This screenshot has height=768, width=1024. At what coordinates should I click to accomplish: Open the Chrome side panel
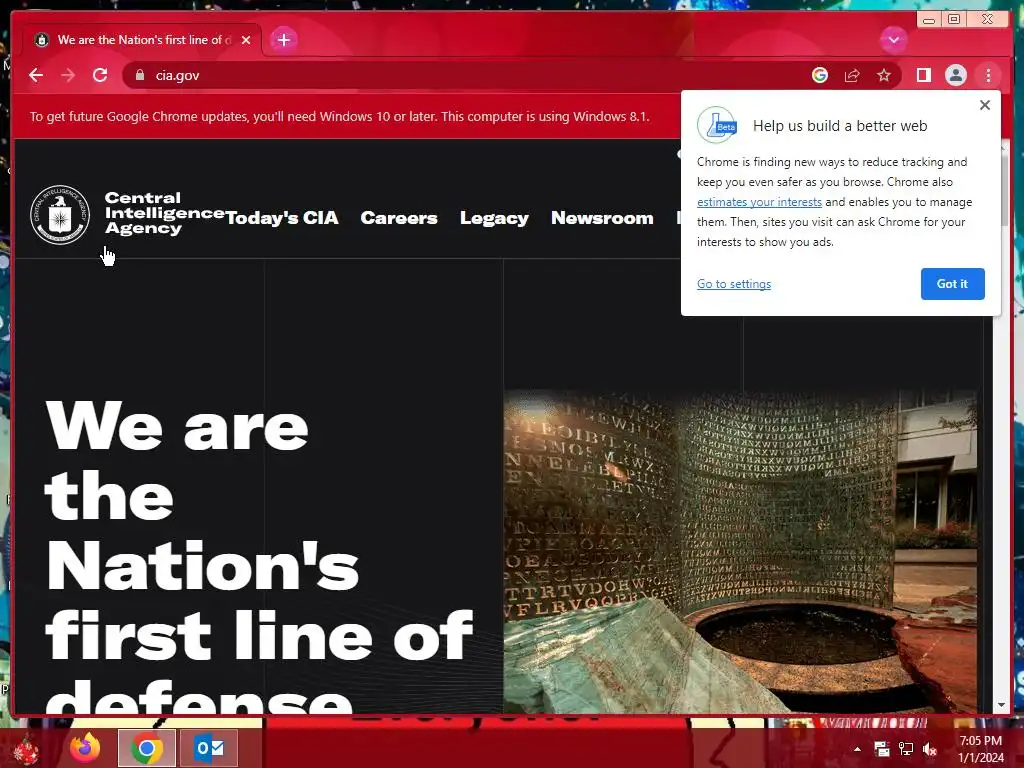coord(923,75)
